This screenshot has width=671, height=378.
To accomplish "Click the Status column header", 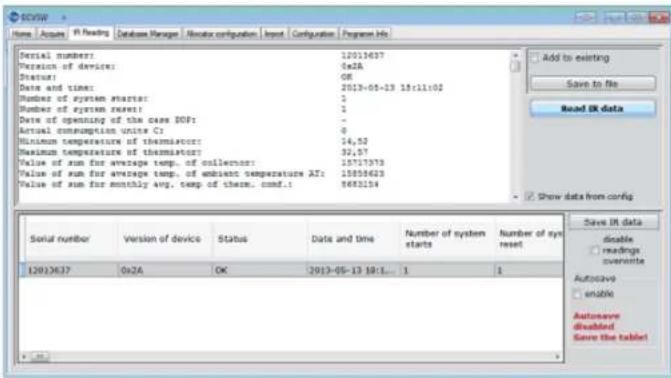I will point(259,239).
